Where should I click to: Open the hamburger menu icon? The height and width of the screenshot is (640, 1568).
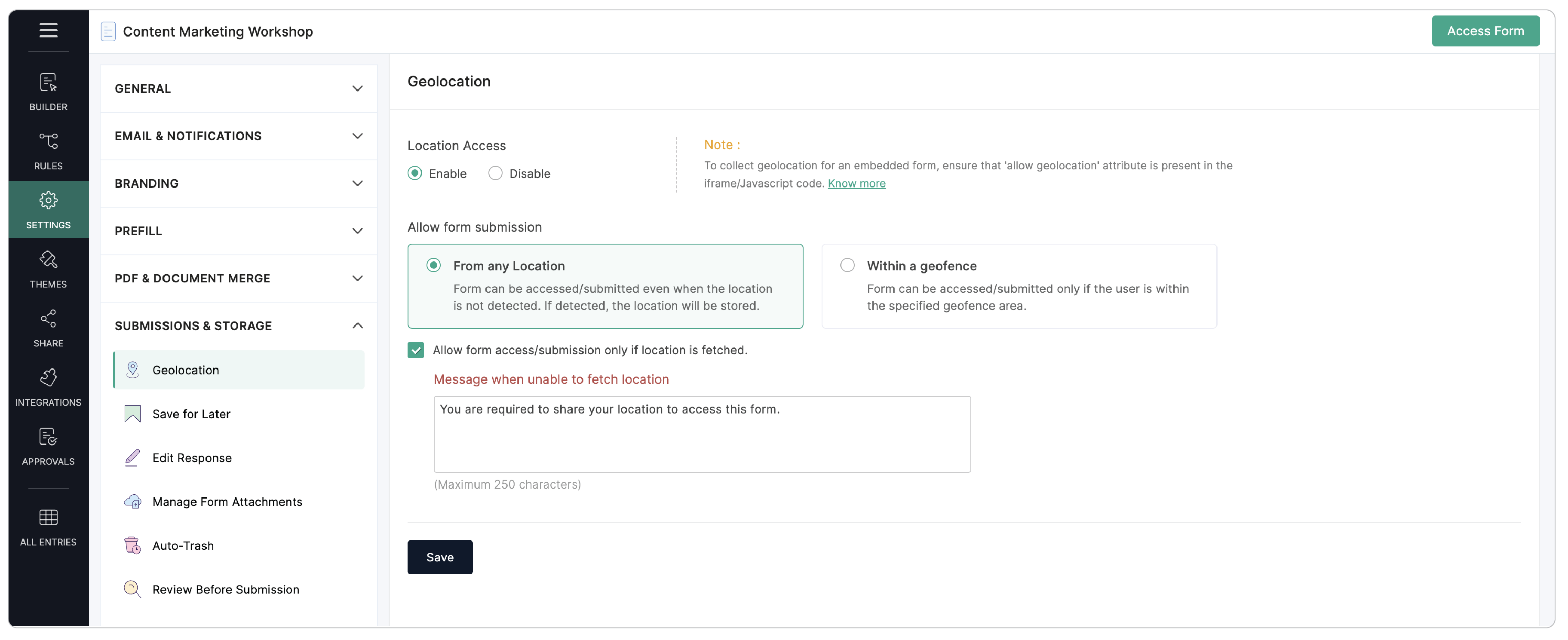click(48, 31)
